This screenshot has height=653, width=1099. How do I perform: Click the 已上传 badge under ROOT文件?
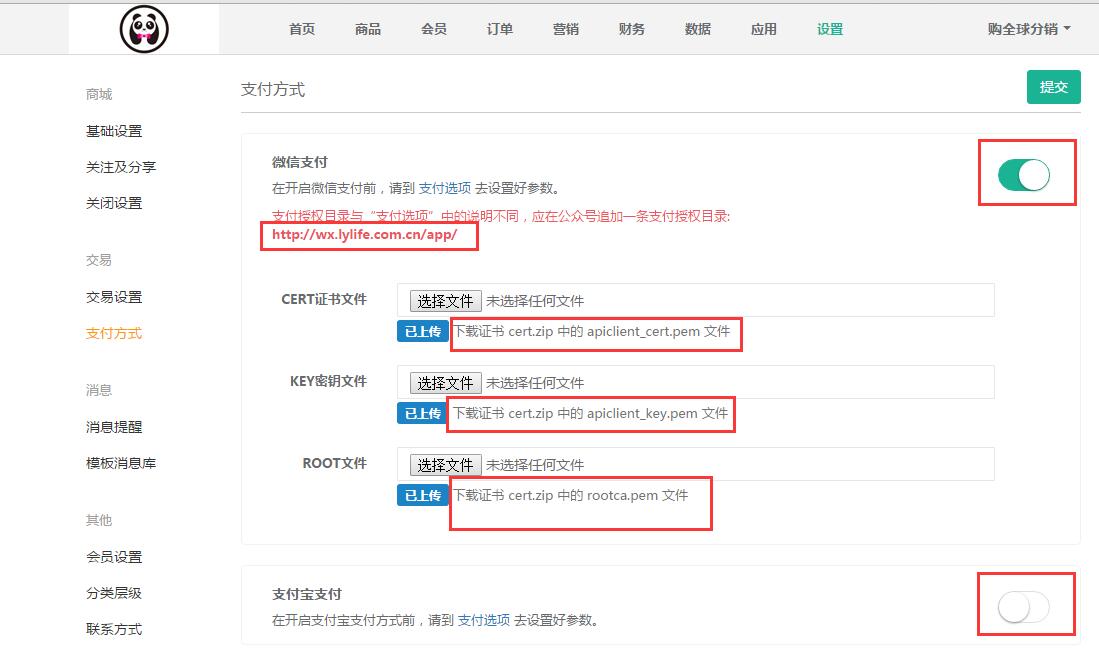click(423, 495)
